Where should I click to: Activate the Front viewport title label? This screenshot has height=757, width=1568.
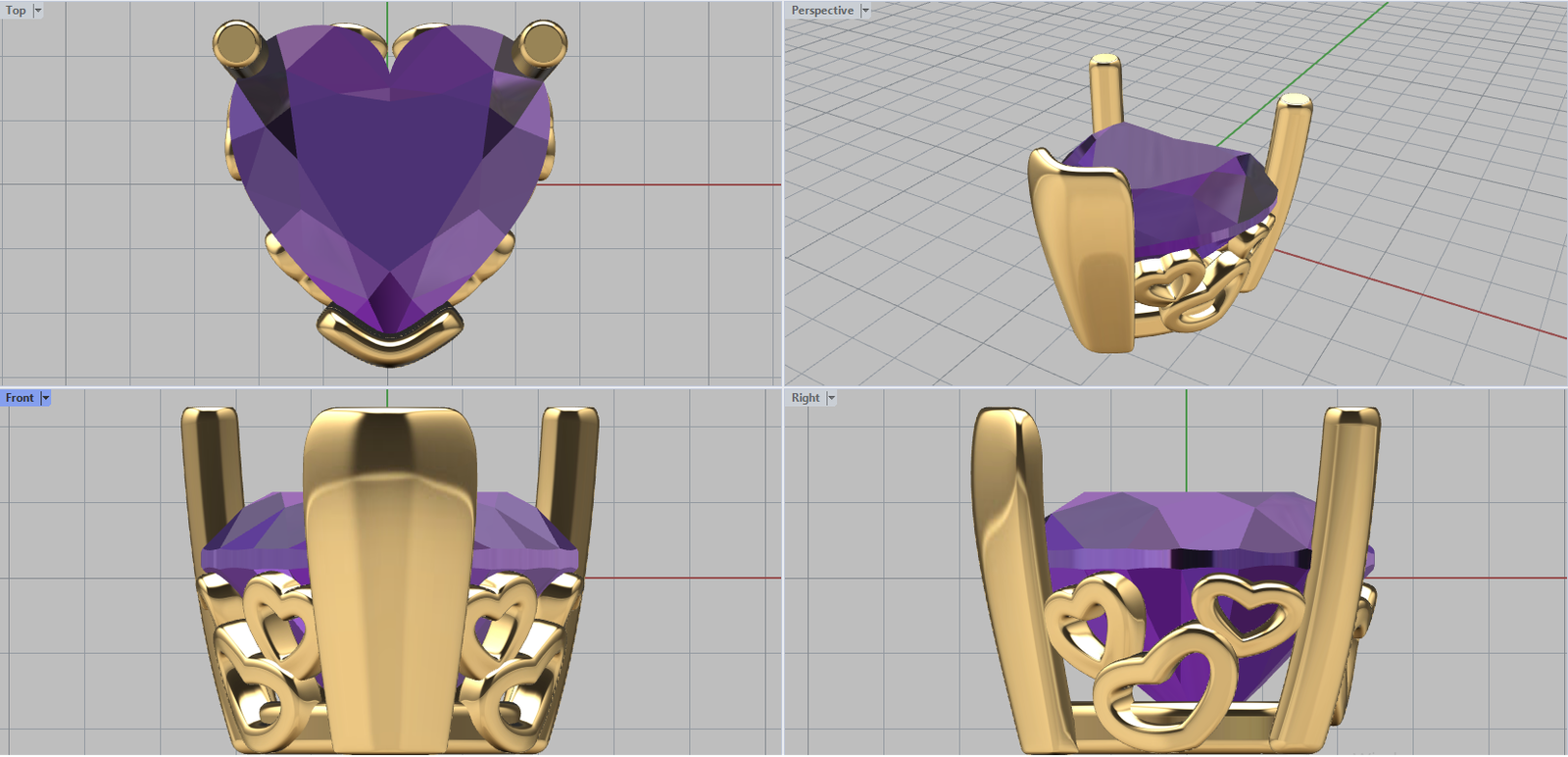pos(20,398)
